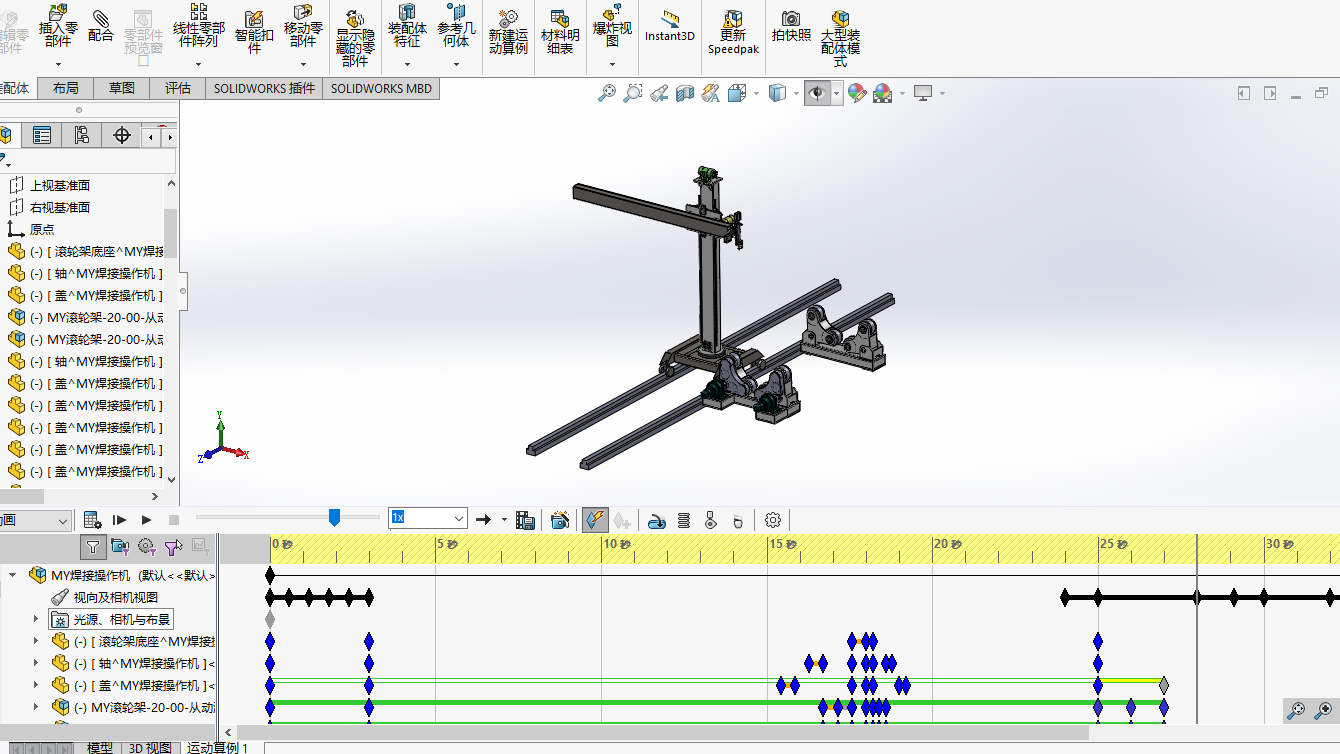The height and width of the screenshot is (754, 1340).
Task: Toggle the autokey button in motion toolbar
Action: coord(595,520)
